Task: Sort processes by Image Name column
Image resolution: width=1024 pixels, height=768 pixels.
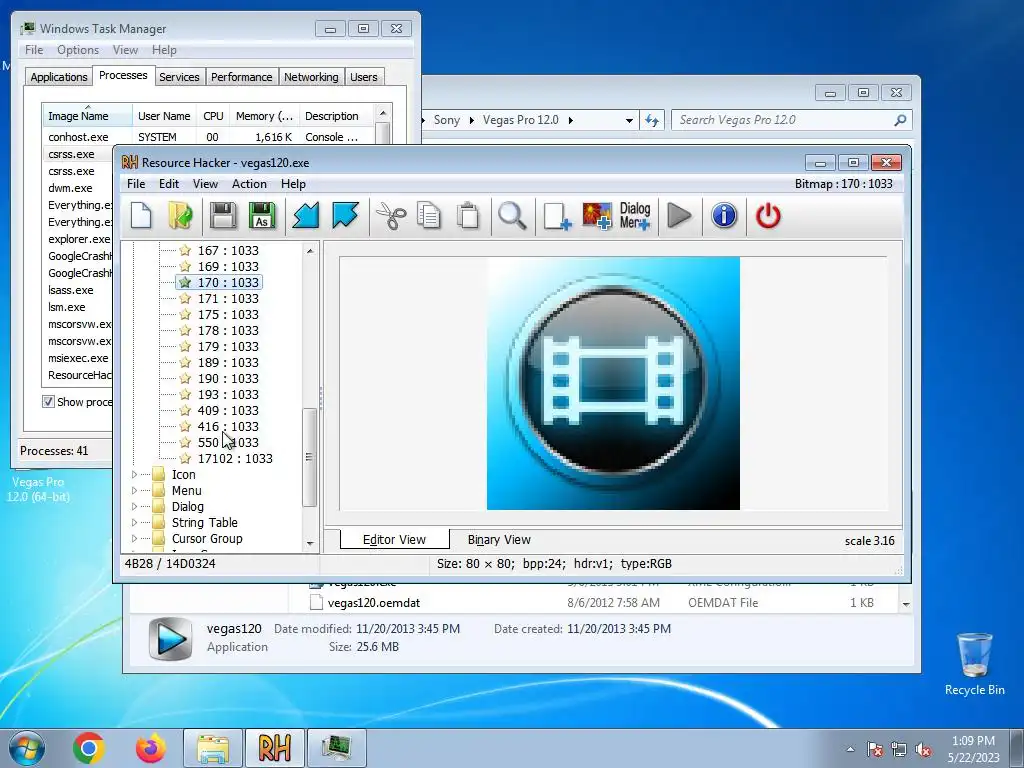Action: 87,116
